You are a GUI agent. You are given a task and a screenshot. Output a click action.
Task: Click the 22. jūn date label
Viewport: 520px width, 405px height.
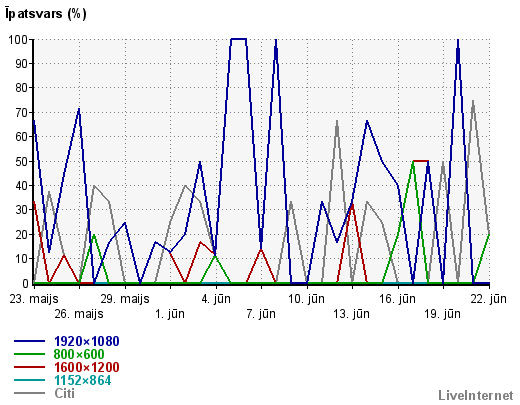click(489, 299)
